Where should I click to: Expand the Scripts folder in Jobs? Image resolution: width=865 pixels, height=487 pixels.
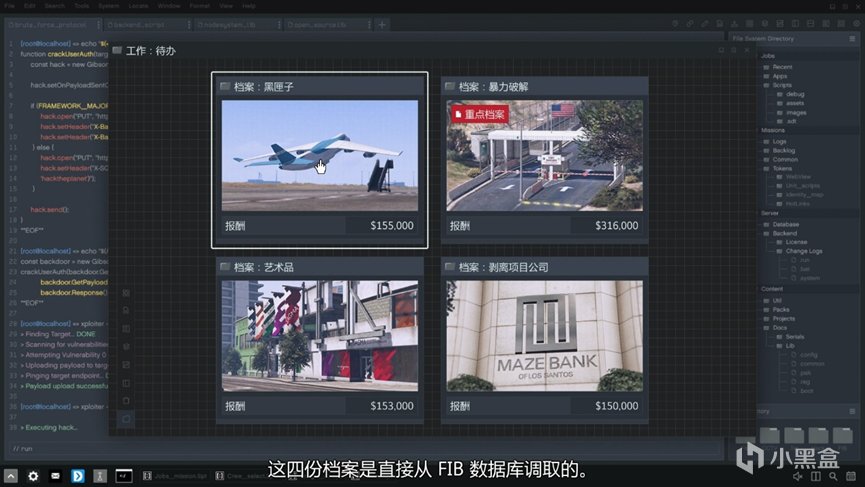point(778,85)
